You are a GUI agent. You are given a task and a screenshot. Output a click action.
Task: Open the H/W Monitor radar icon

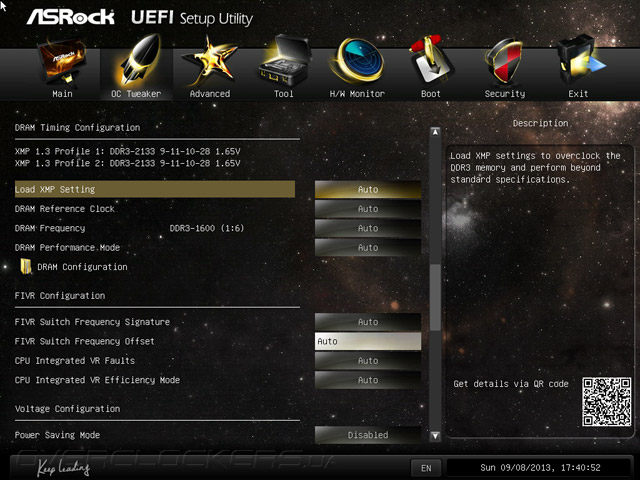(358, 60)
